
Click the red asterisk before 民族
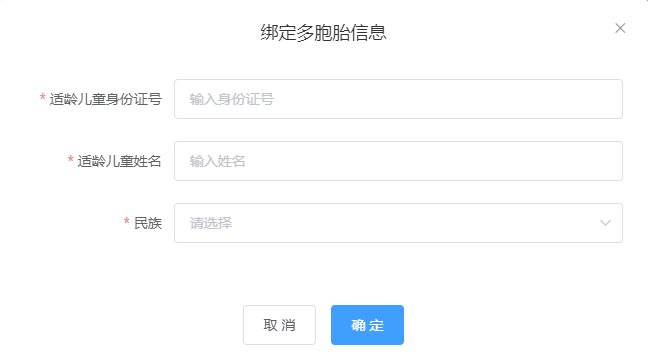point(127,221)
